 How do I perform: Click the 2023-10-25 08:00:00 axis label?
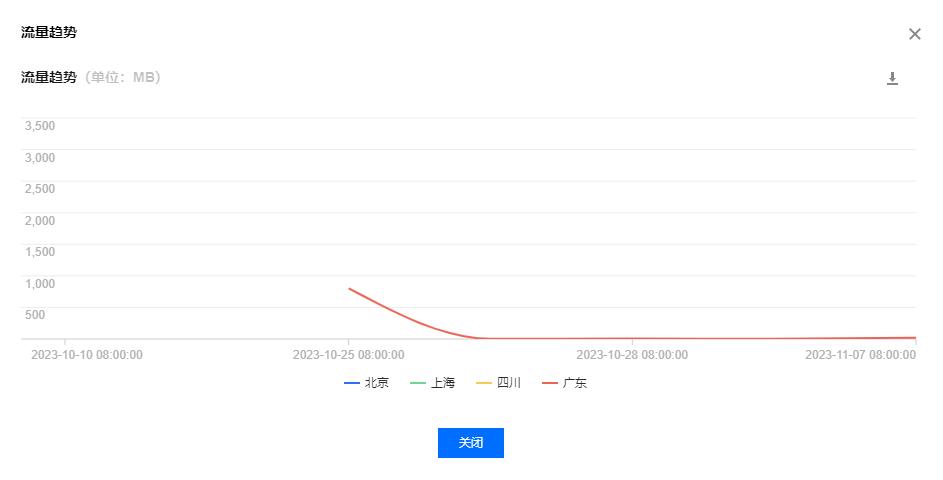(348, 355)
